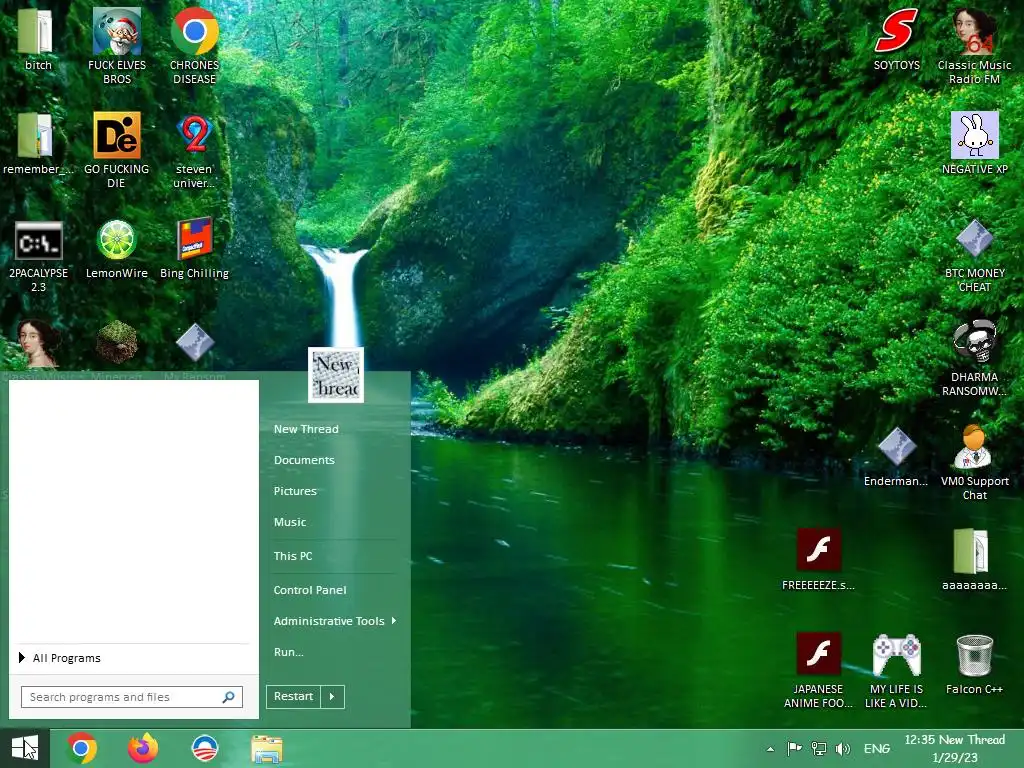Image resolution: width=1024 pixels, height=768 pixels.
Task: Click the New Thread user picture
Action: point(336,375)
